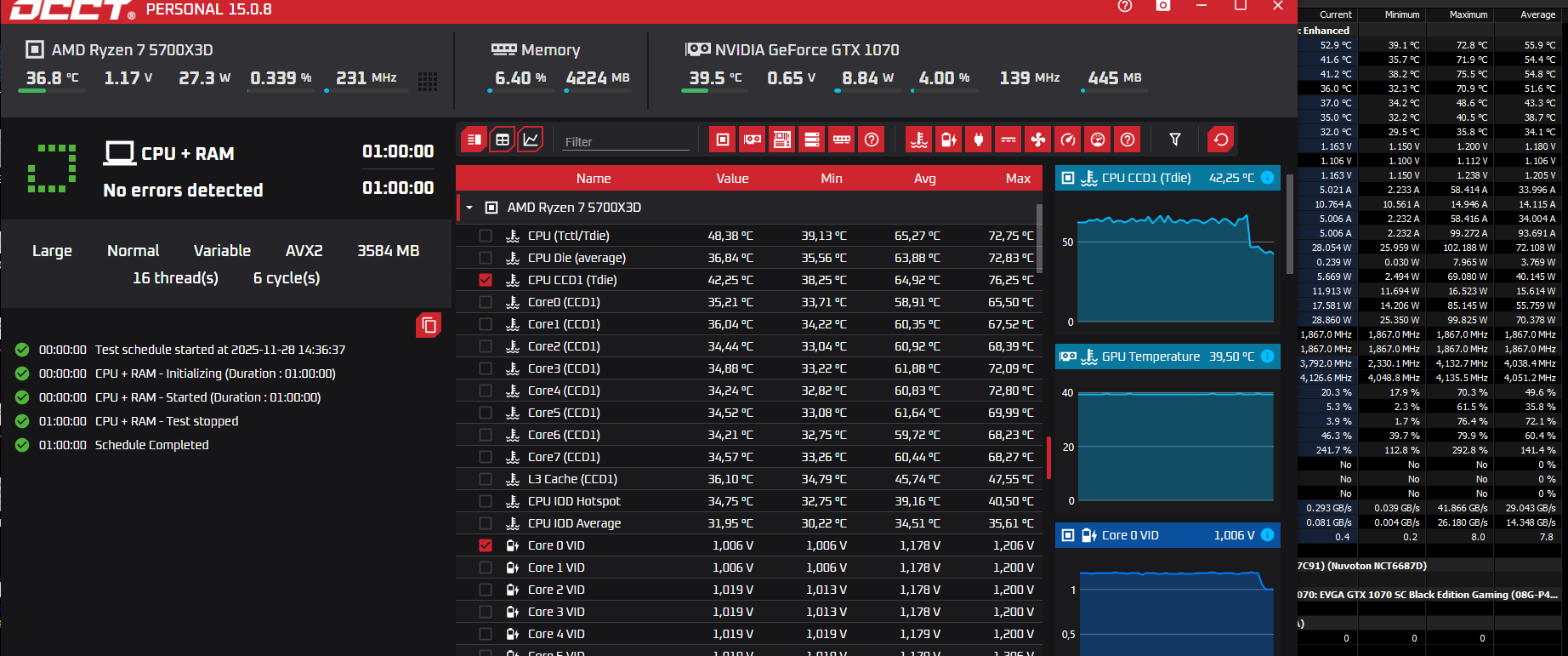Click the Filter text field
Viewport: 1568px width, 656px height.
point(626,141)
